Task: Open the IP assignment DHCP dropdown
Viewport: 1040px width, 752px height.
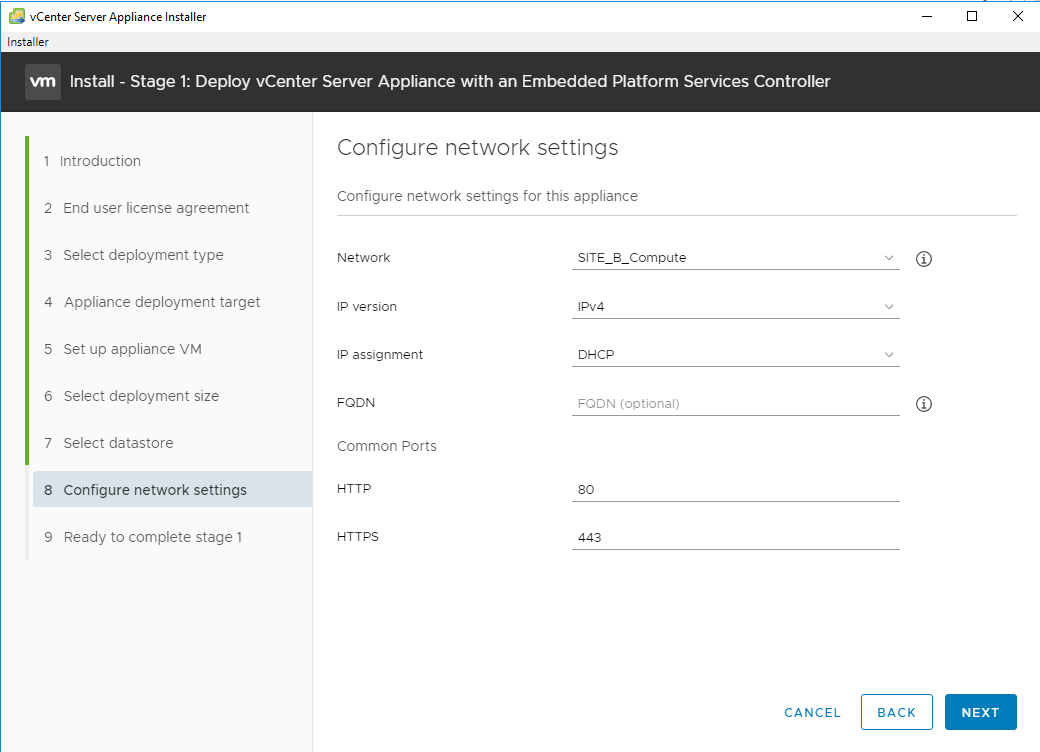Action: click(x=735, y=355)
